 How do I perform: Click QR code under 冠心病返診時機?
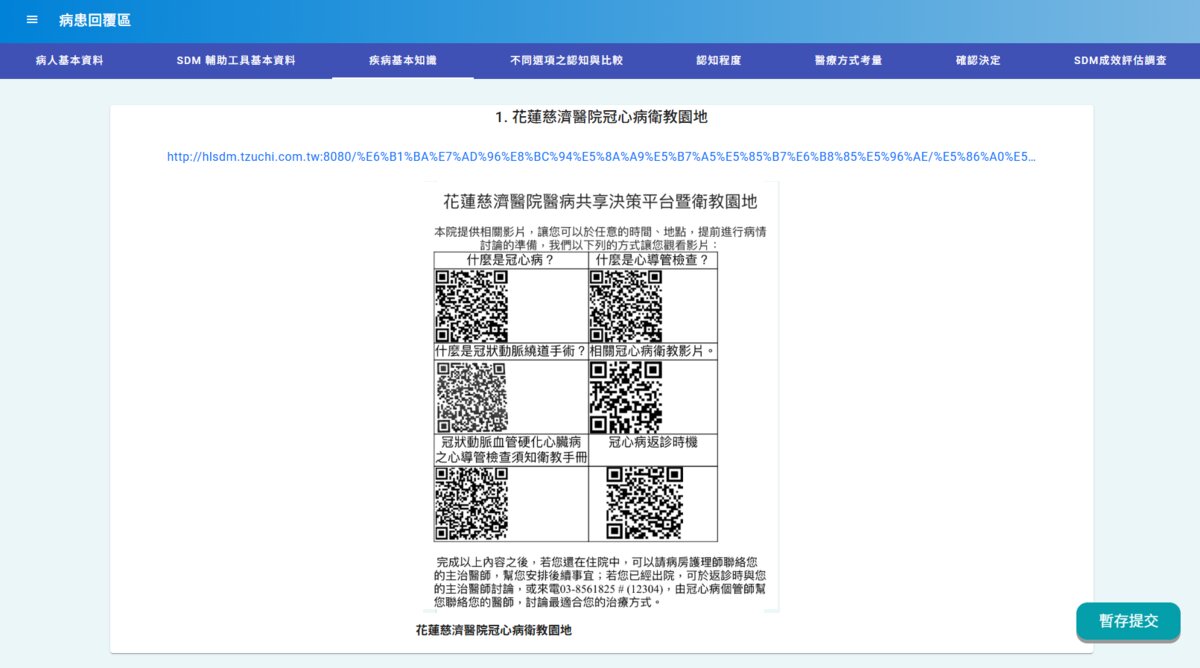point(644,504)
